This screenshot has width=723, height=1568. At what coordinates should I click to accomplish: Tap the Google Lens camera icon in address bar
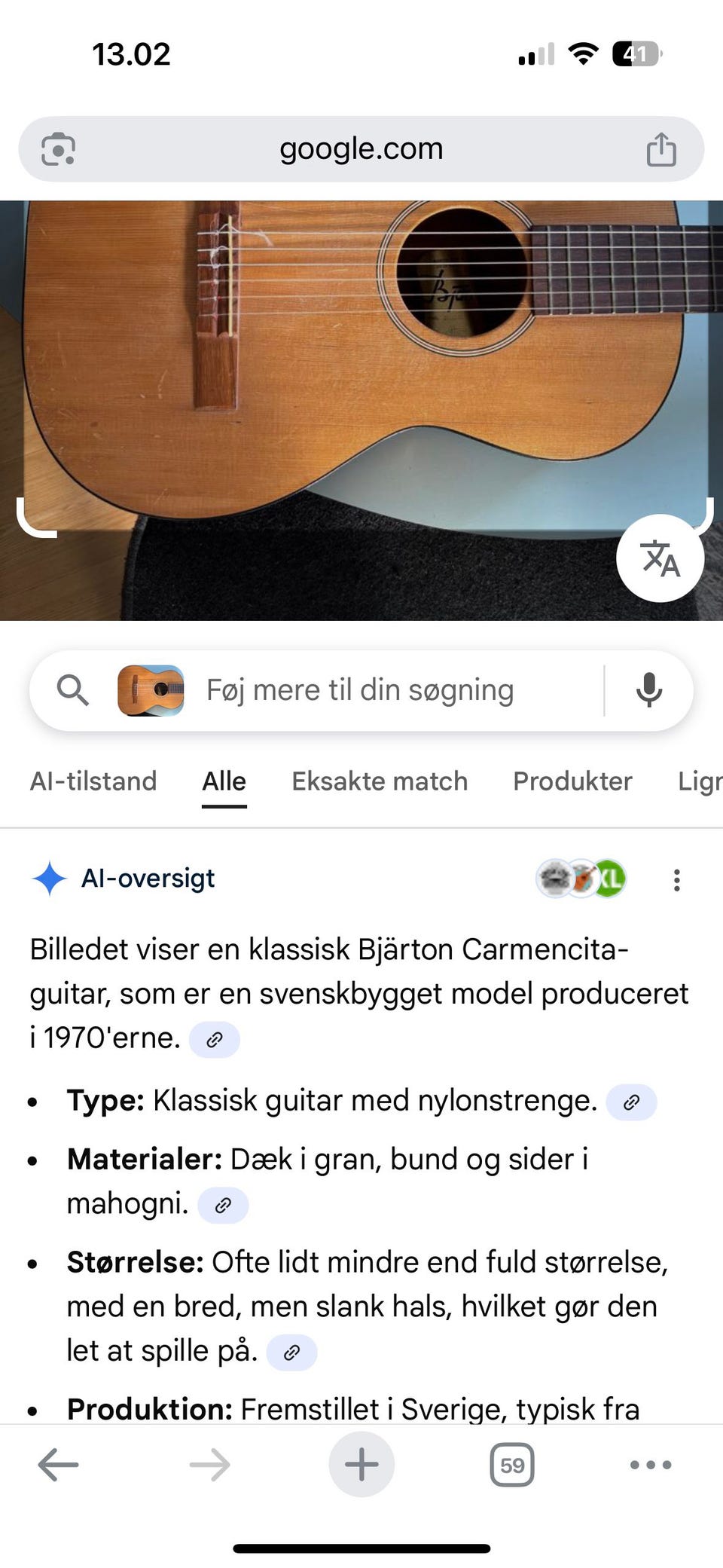point(58,149)
